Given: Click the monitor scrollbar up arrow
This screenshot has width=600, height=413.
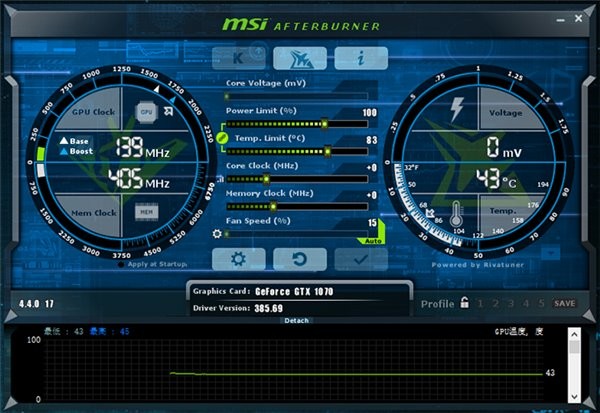Looking at the screenshot, I should pos(574,334).
